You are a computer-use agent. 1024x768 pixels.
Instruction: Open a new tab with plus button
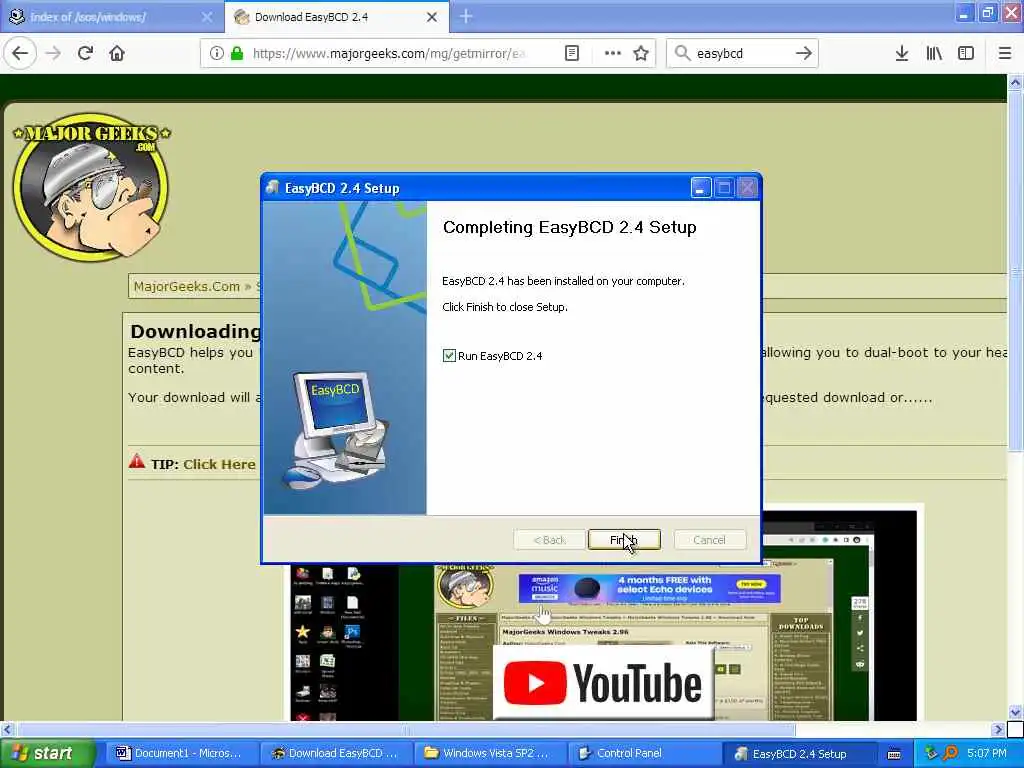tap(466, 16)
